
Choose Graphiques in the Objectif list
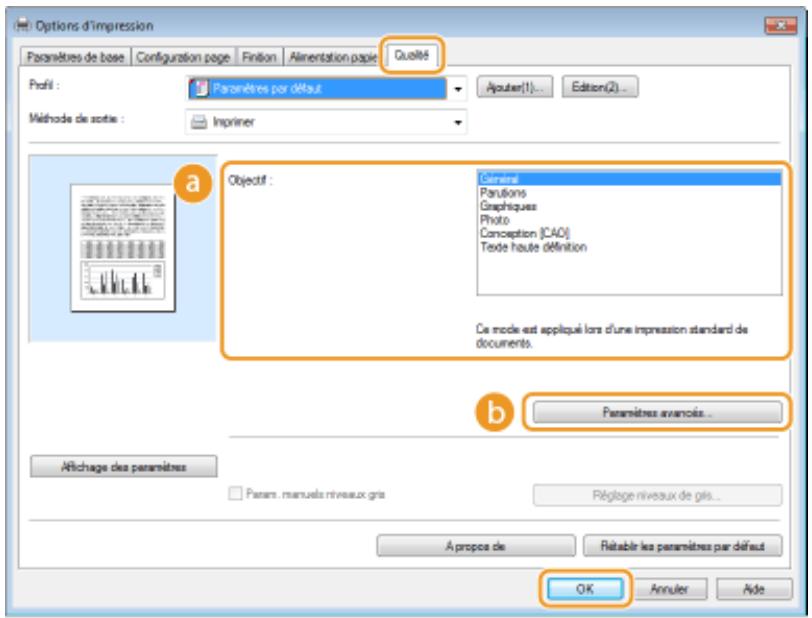click(629, 206)
